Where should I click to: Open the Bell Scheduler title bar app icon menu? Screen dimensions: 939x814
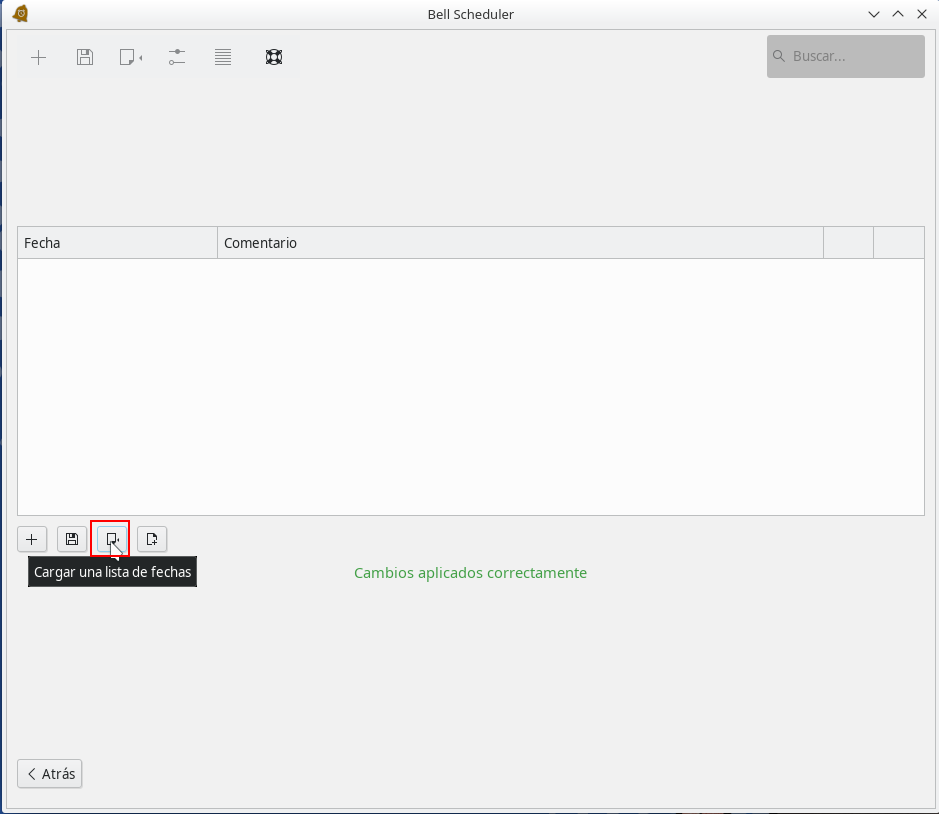[x=20, y=14]
